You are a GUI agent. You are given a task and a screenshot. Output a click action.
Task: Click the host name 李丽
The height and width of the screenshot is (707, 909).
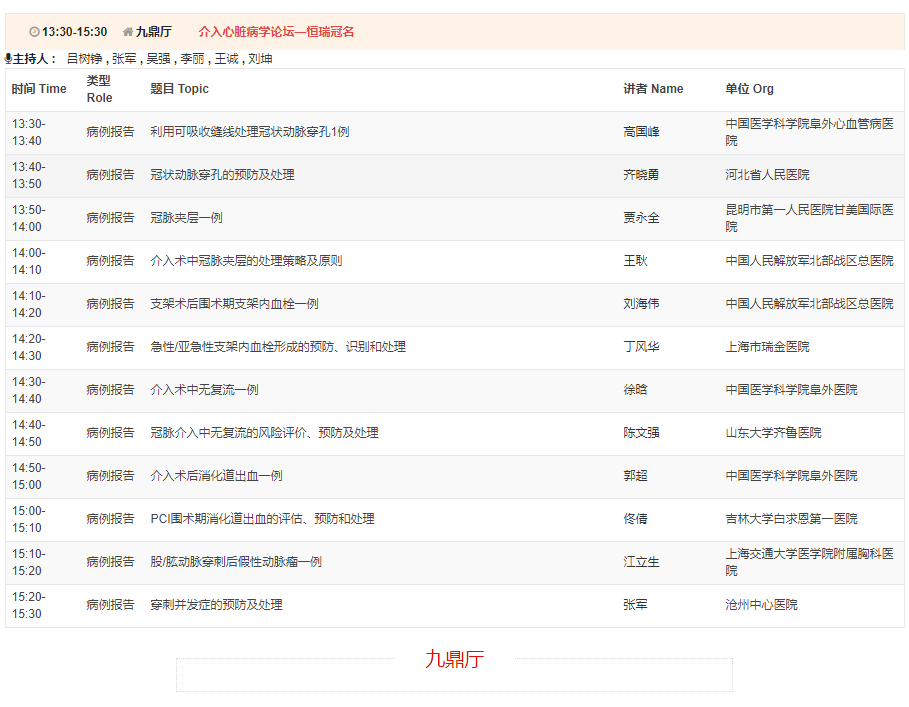(192, 59)
